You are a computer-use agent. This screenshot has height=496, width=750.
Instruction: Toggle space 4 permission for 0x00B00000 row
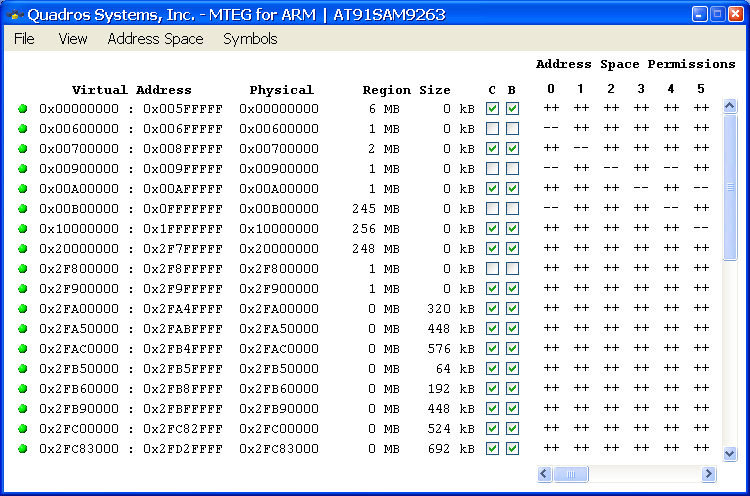671,208
